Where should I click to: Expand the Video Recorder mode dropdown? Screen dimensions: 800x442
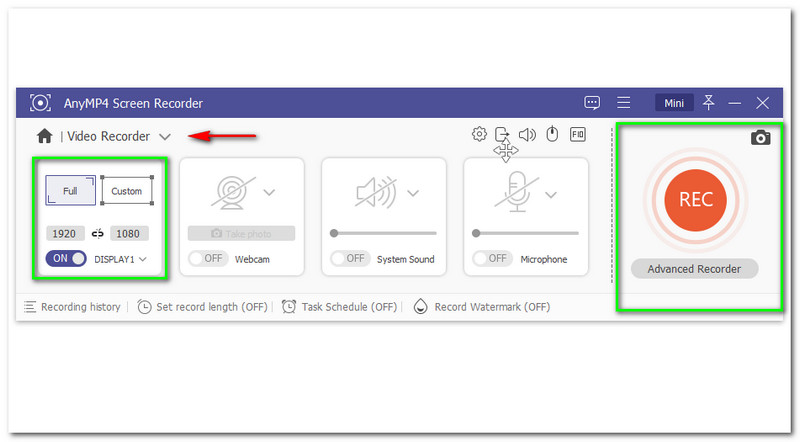click(x=164, y=137)
